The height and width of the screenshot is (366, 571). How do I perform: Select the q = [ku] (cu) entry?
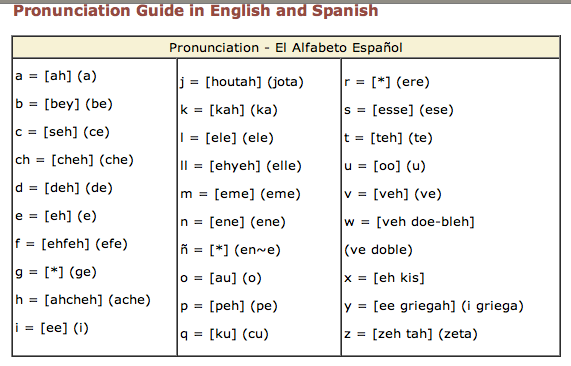[224, 334]
